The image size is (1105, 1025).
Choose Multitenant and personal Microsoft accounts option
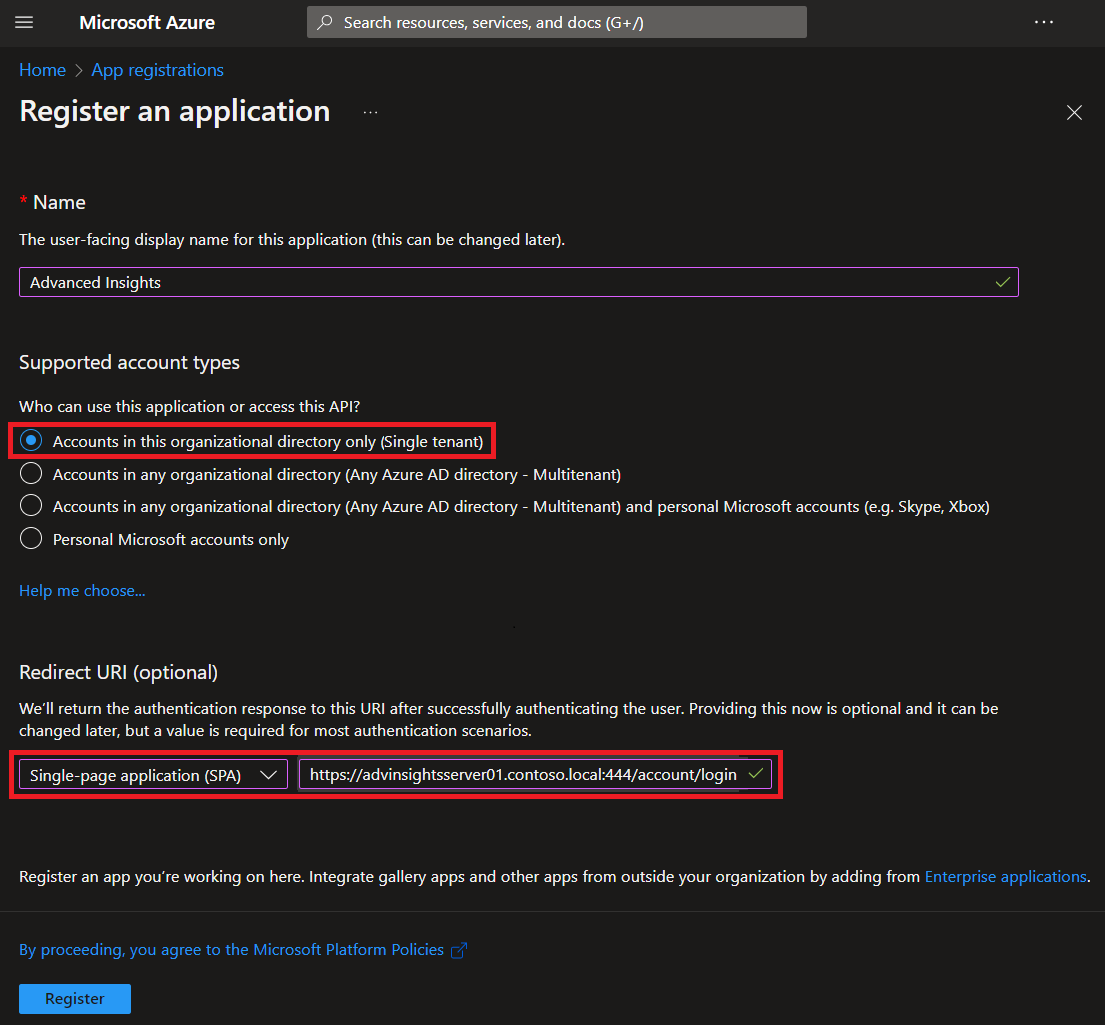32,506
